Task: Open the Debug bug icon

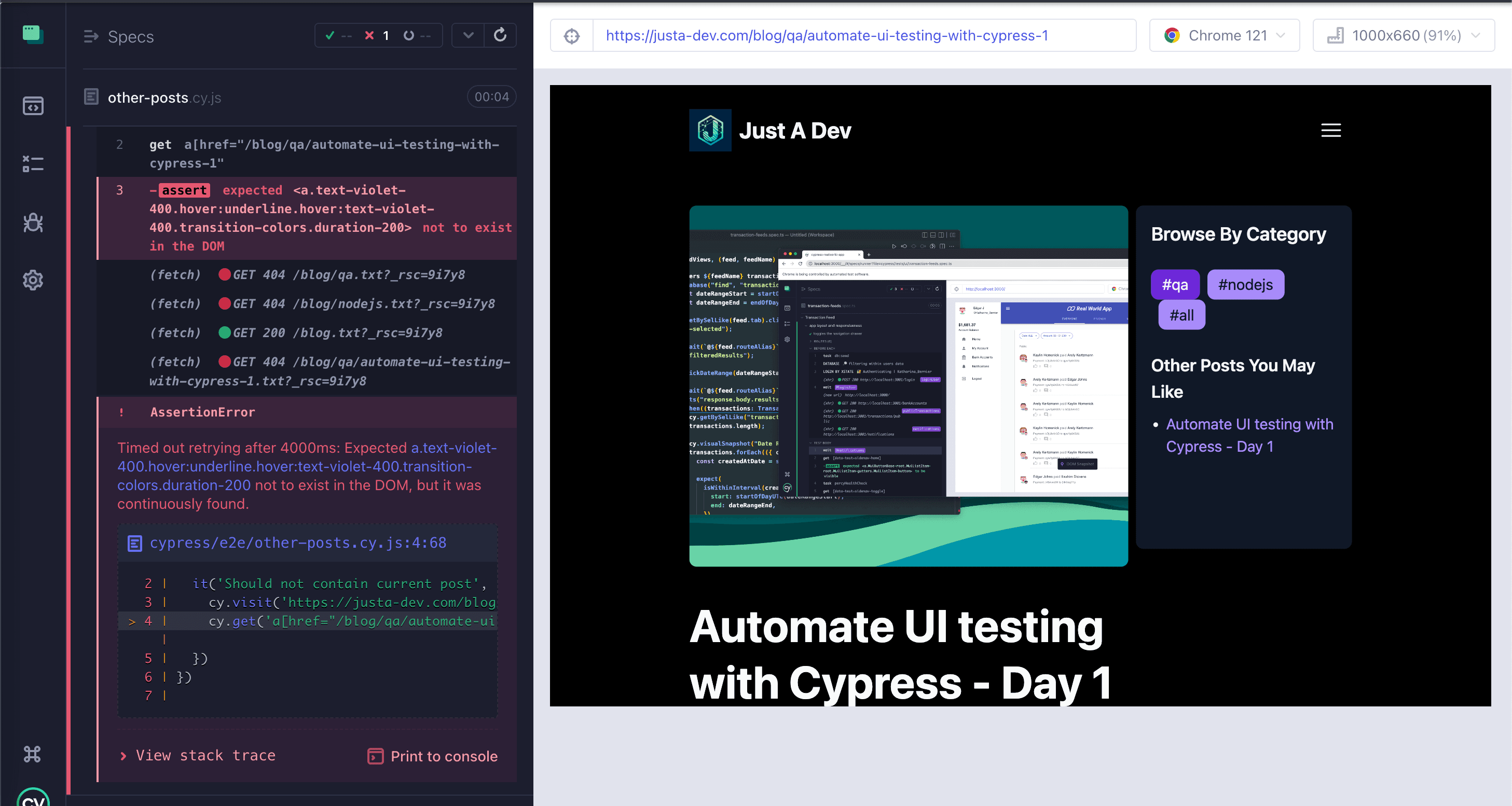Action: [x=33, y=223]
